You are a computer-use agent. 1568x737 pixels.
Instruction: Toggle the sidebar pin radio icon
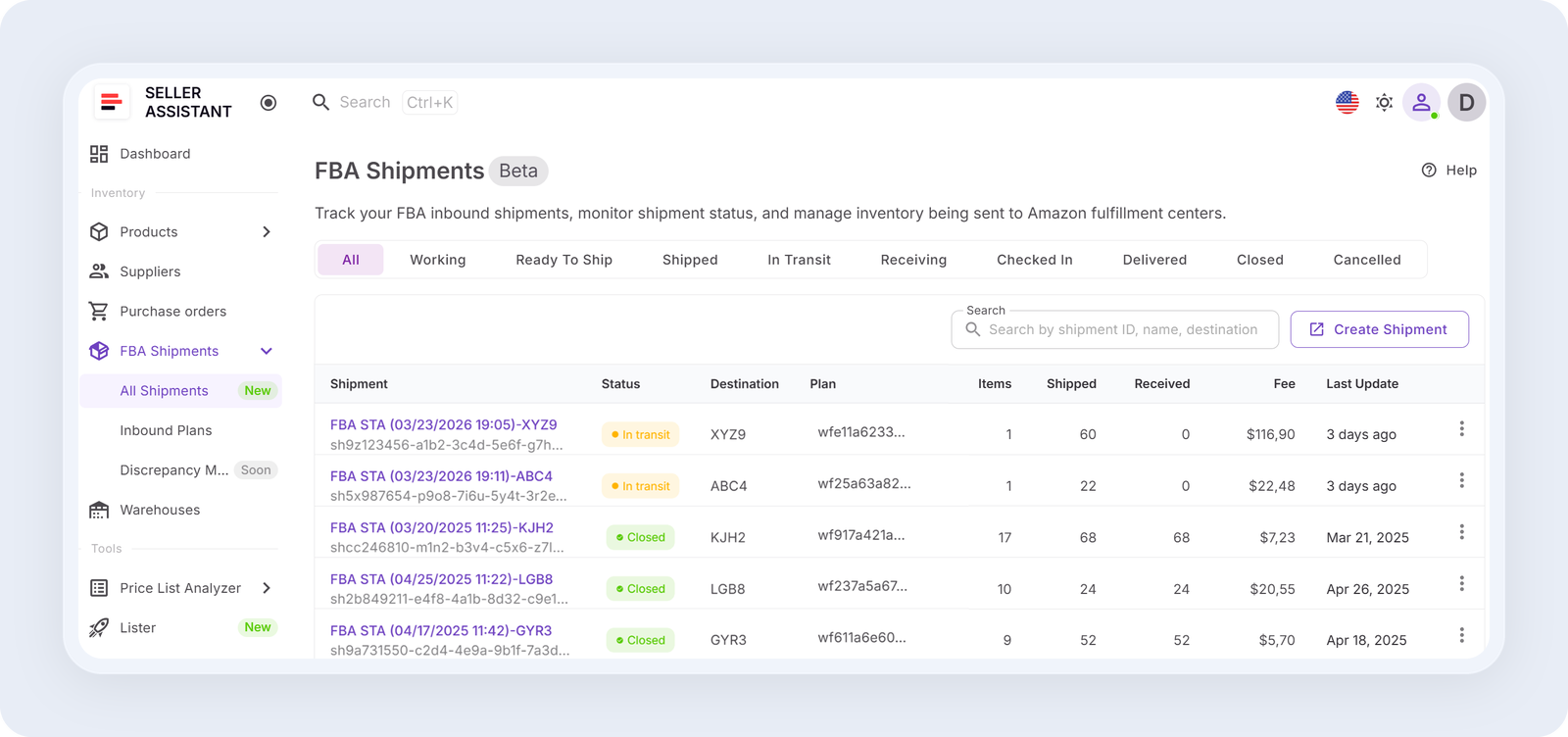pyautogui.click(x=269, y=103)
